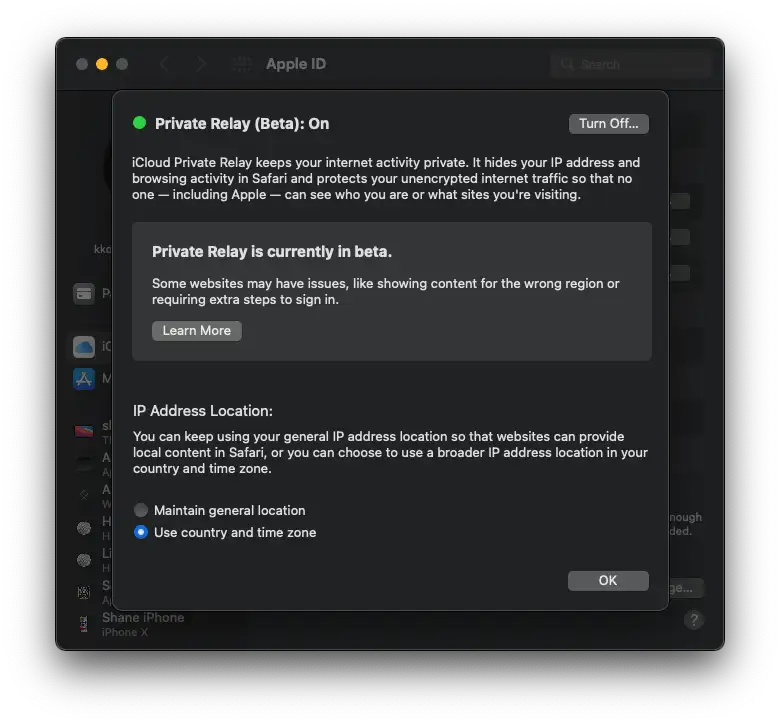This screenshot has height=724, width=780.
Task: Open help with the question mark button
Action: 693,620
